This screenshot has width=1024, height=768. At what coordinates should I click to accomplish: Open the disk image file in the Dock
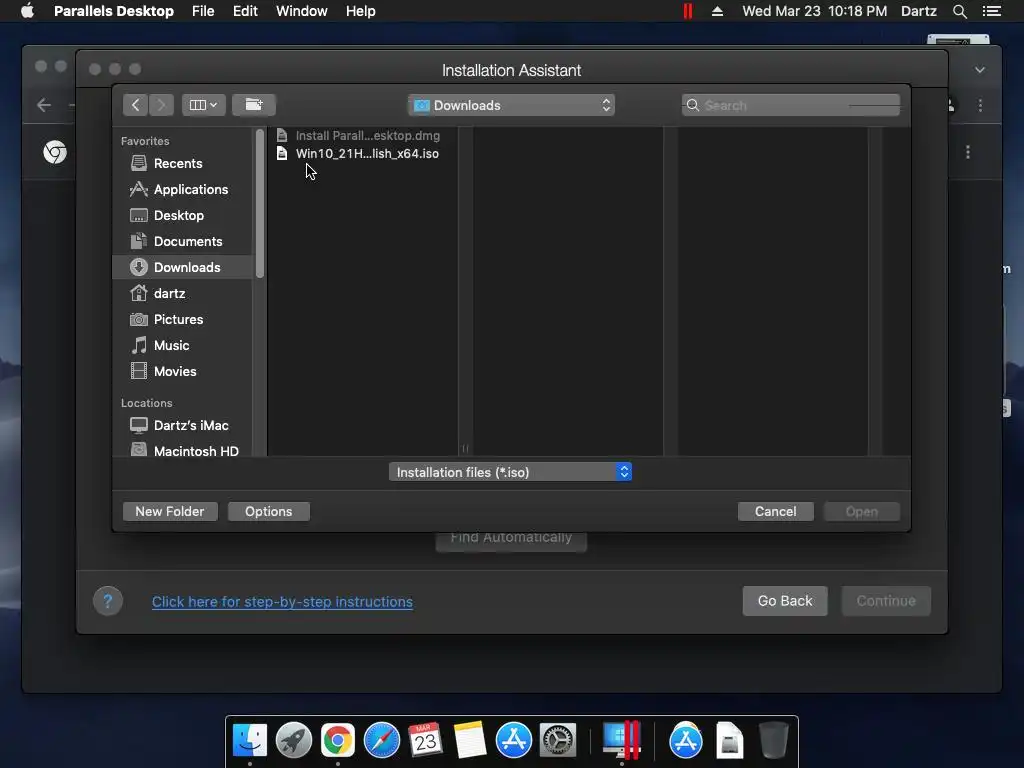point(729,741)
